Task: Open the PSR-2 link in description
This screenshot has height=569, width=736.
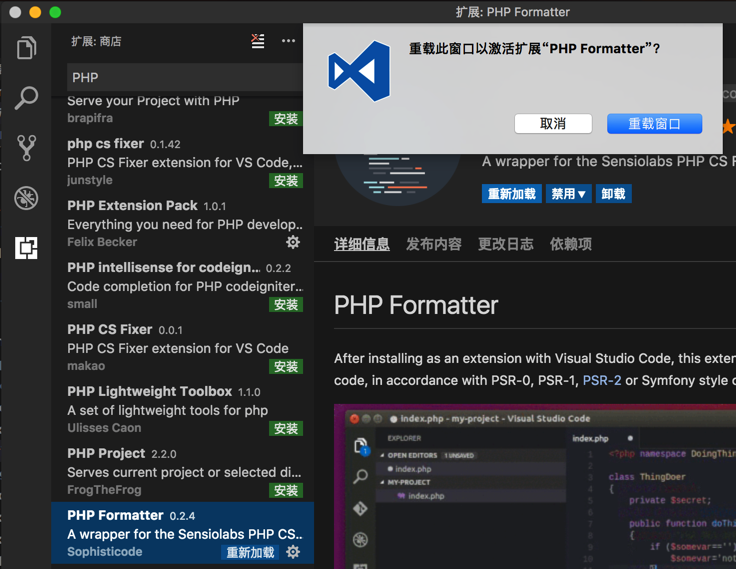Action: point(602,380)
